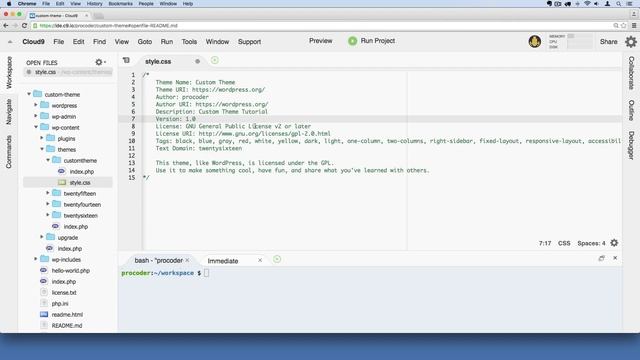Change the Spaces: 4 indentation setting

tap(591, 243)
